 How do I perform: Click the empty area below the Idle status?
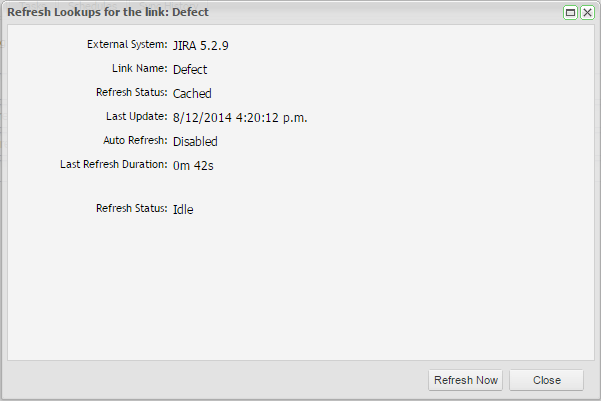[300, 290]
